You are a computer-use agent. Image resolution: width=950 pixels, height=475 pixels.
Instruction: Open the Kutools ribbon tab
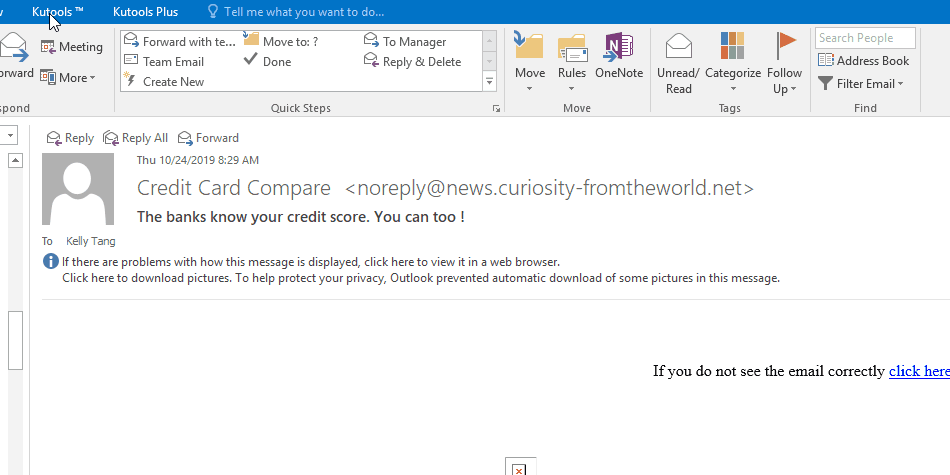tap(58, 12)
